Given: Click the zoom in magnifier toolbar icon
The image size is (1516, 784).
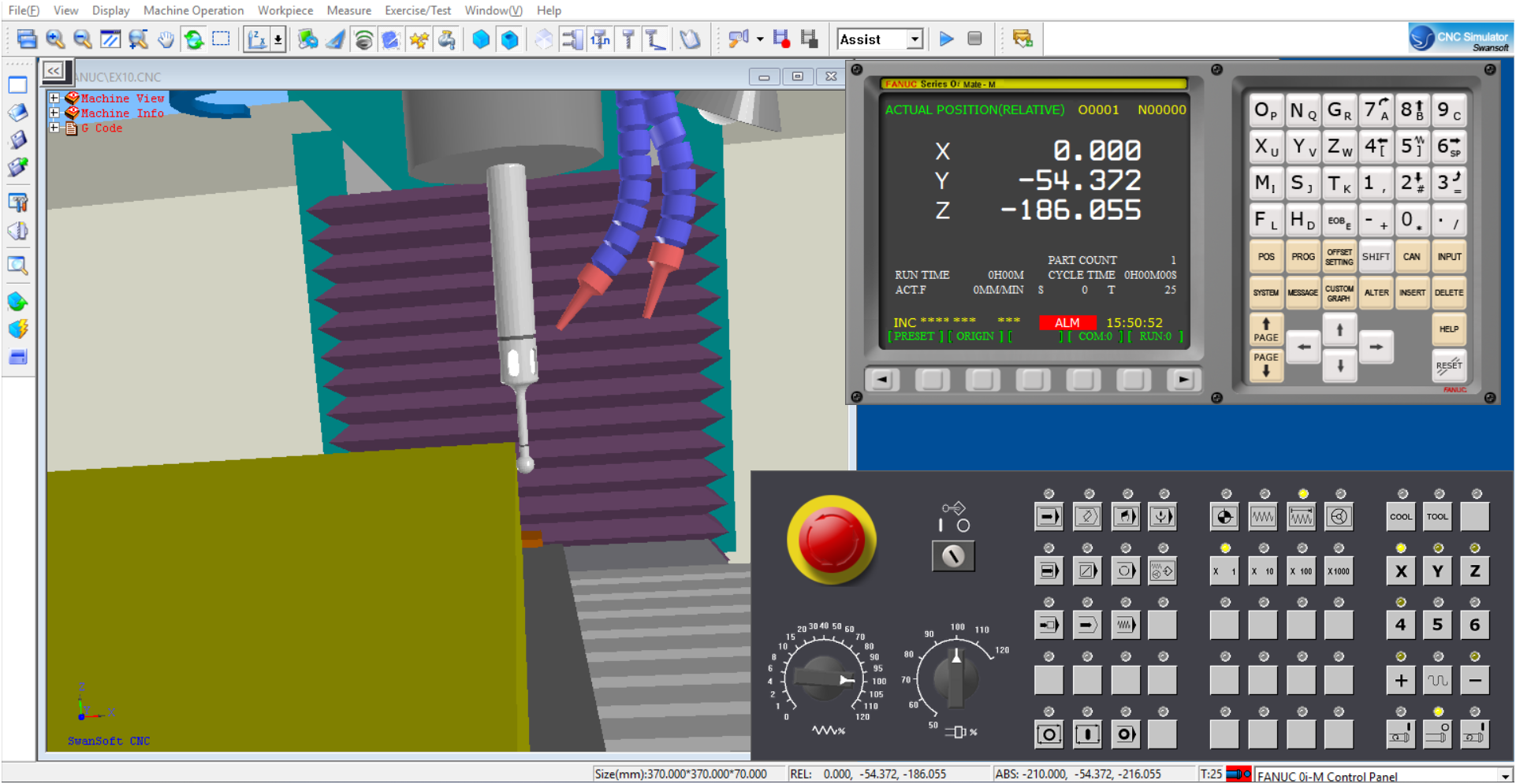Looking at the screenshot, I should 55,39.
